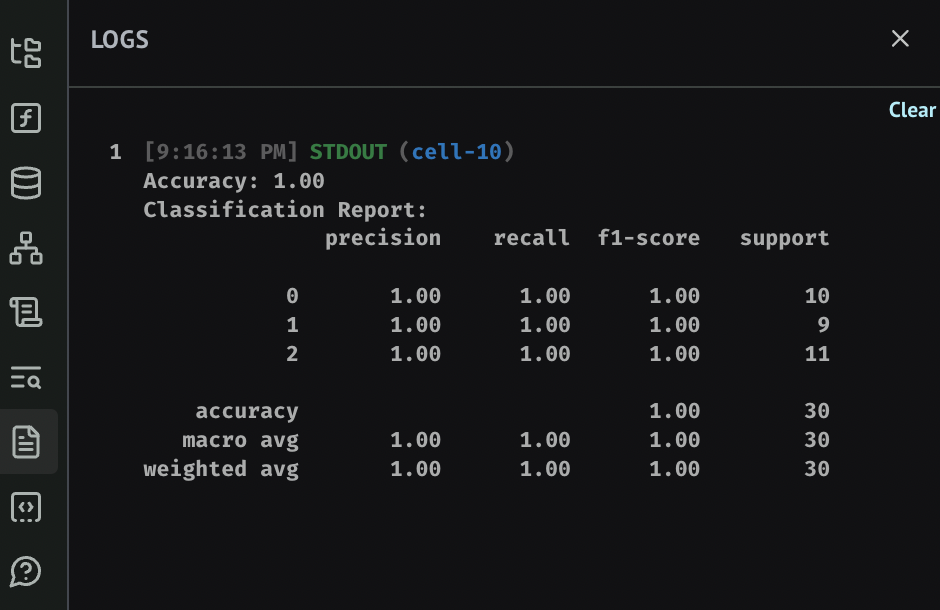Click class label 0 in report
940x610 pixels.
292,295
